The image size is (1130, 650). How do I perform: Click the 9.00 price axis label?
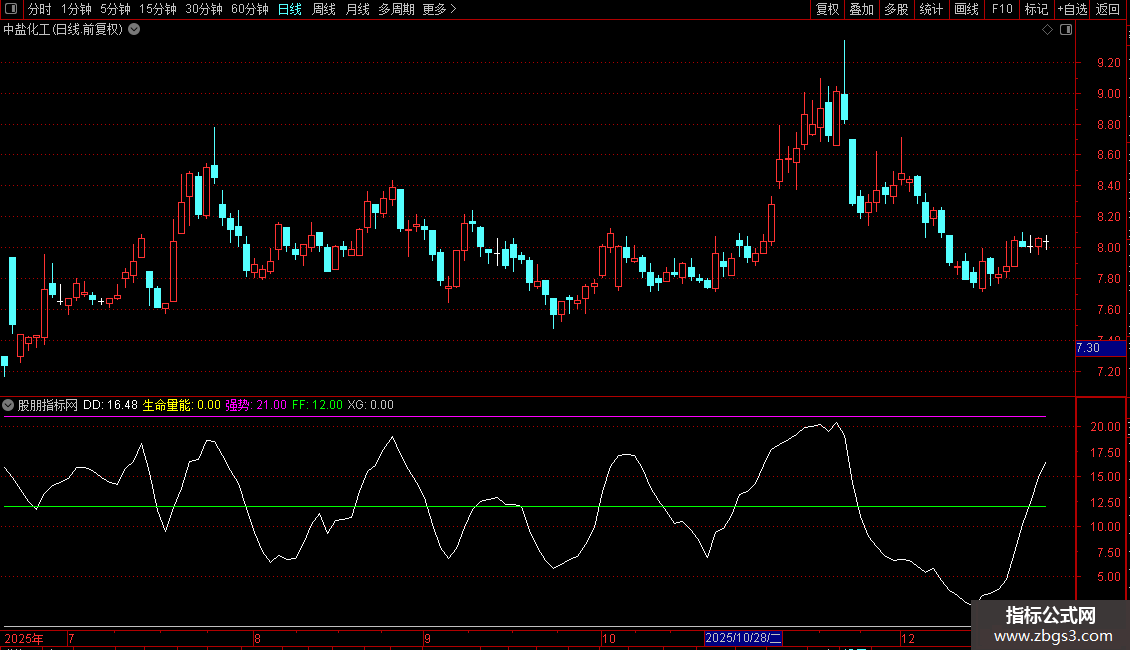click(x=1108, y=94)
